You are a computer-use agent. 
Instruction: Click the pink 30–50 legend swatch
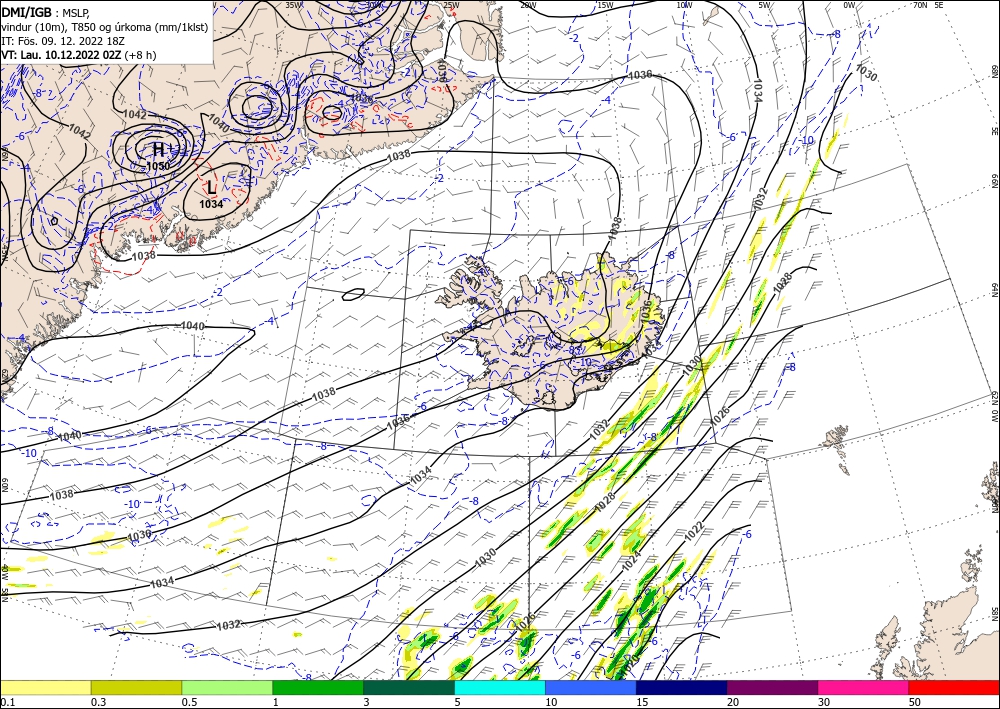click(863, 687)
